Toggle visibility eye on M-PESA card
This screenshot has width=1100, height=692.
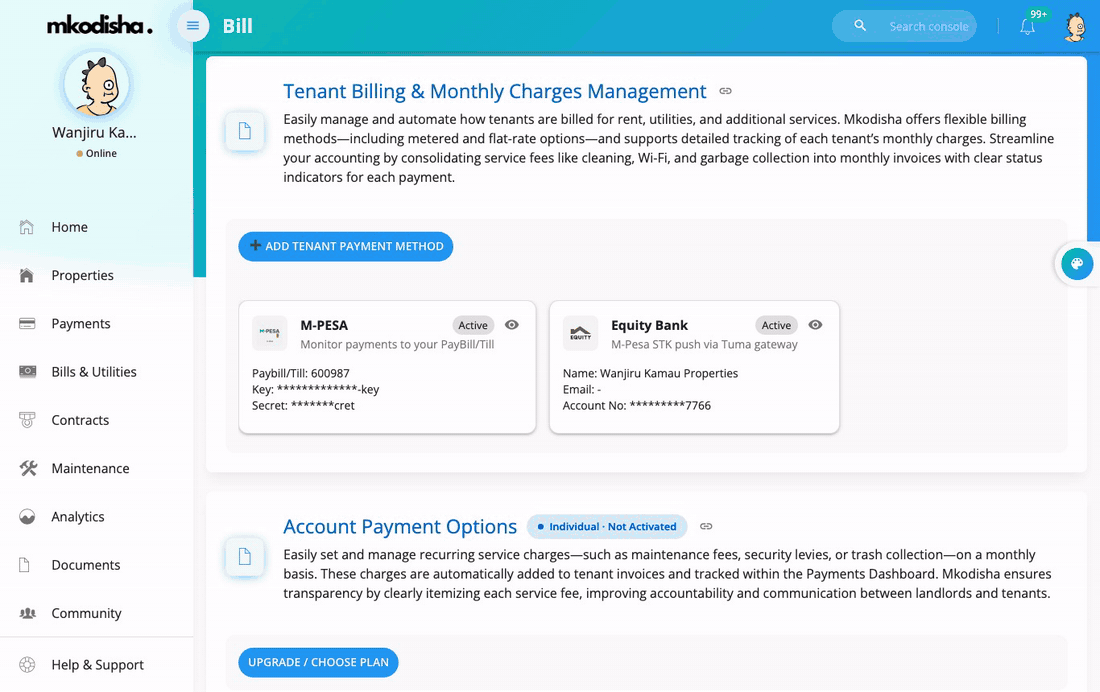pos(512,325)
